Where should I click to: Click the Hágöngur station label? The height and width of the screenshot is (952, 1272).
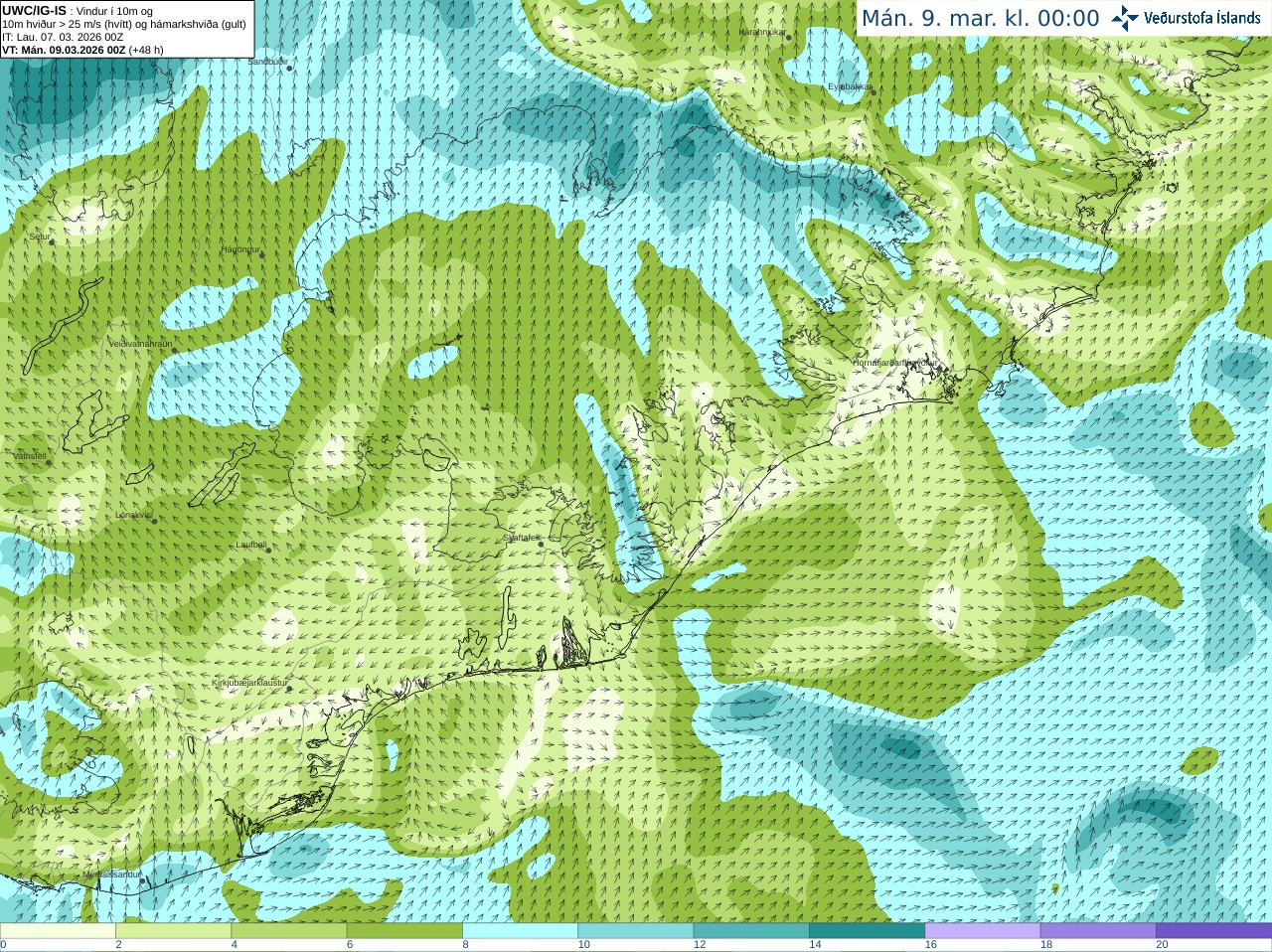point(240,249)
